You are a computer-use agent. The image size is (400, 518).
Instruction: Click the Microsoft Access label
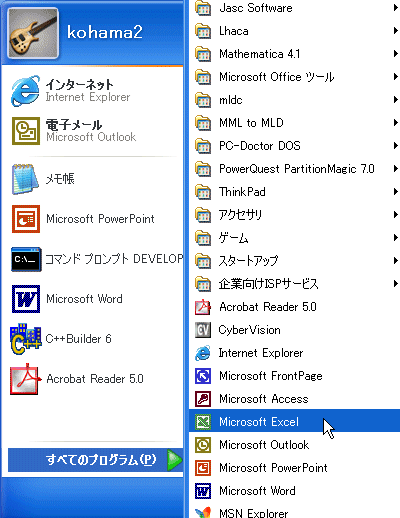pos(264,399)
